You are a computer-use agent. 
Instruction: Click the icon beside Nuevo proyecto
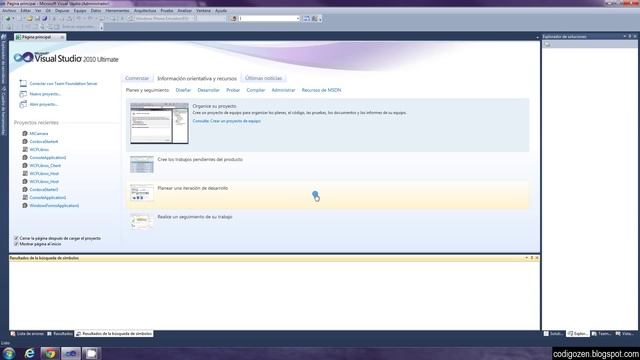click(23, 94)
